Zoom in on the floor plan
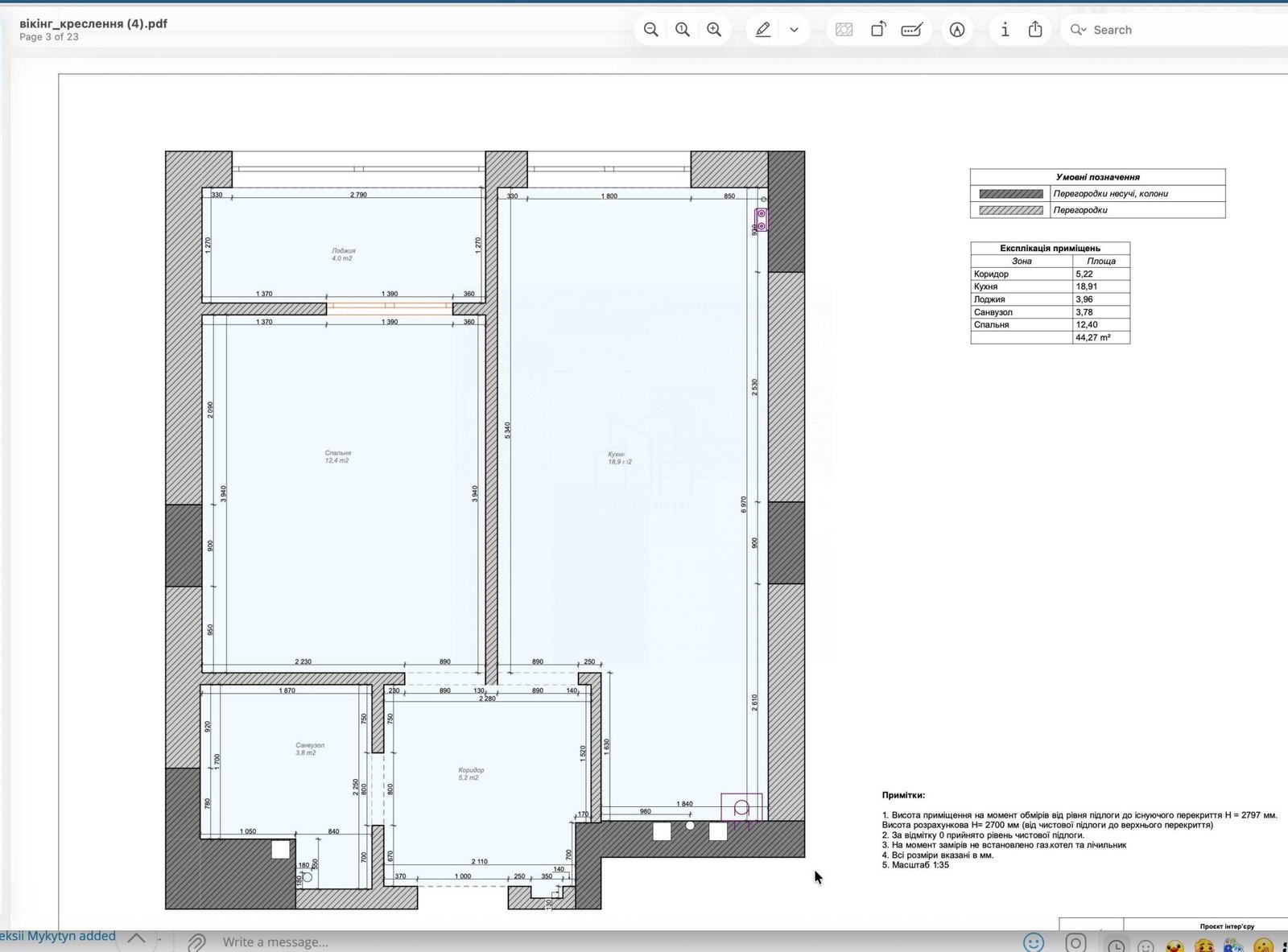The image size is (1288, 952). click(x=714, y=30)
